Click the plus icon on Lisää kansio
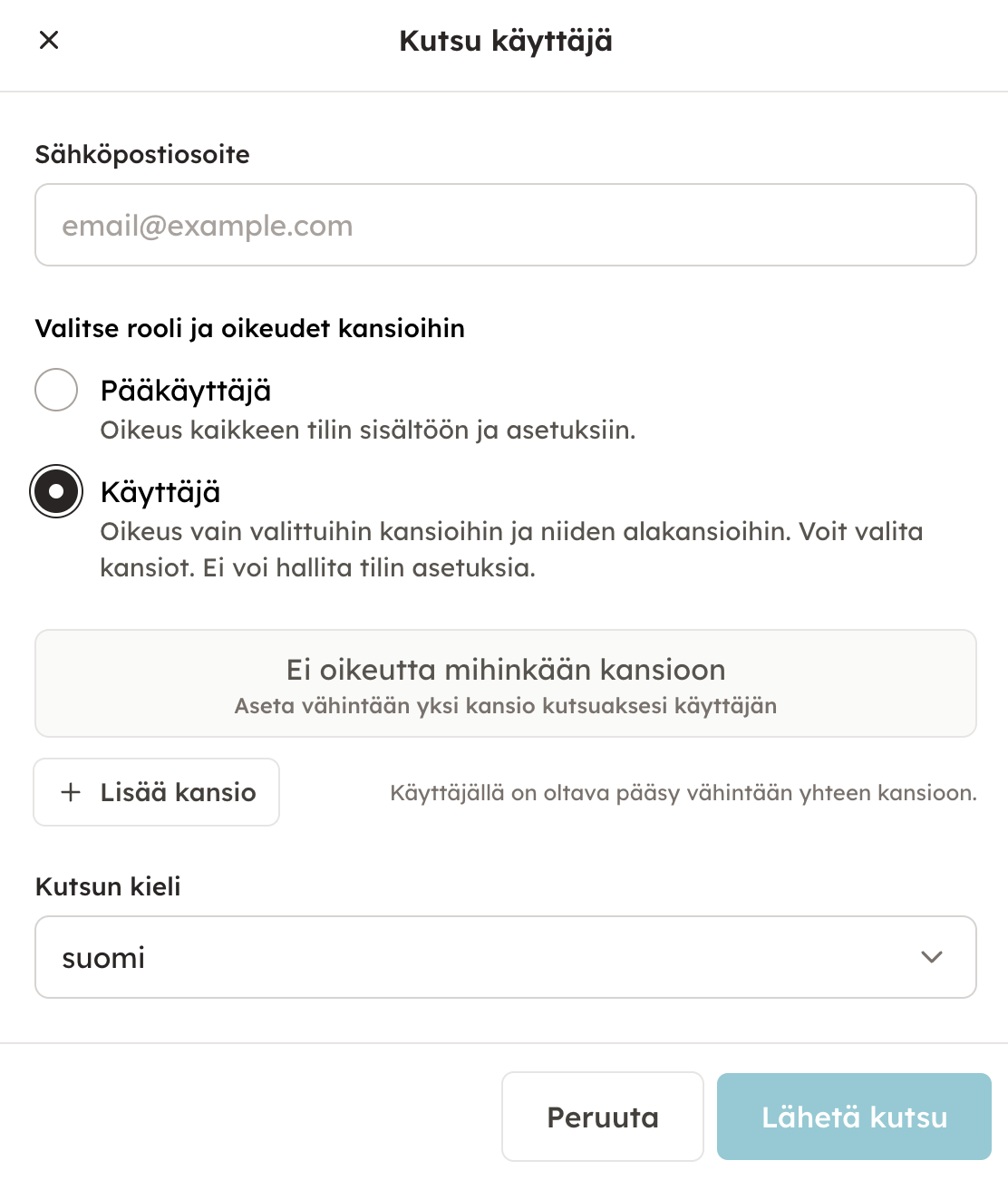1008x1180 pixels. (x=71, y=792)
